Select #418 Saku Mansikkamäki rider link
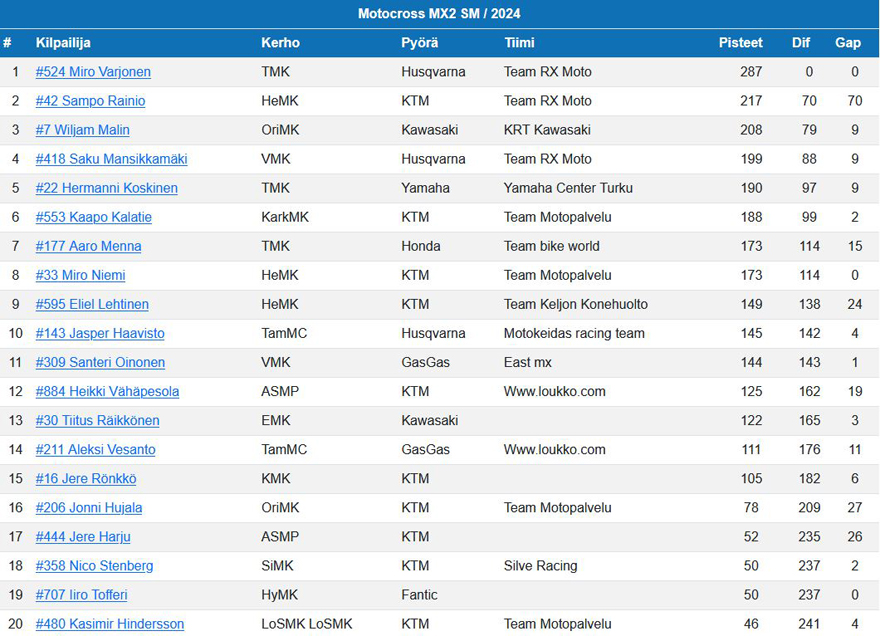This screenshot has width=880, height=636. pos(111,159)
